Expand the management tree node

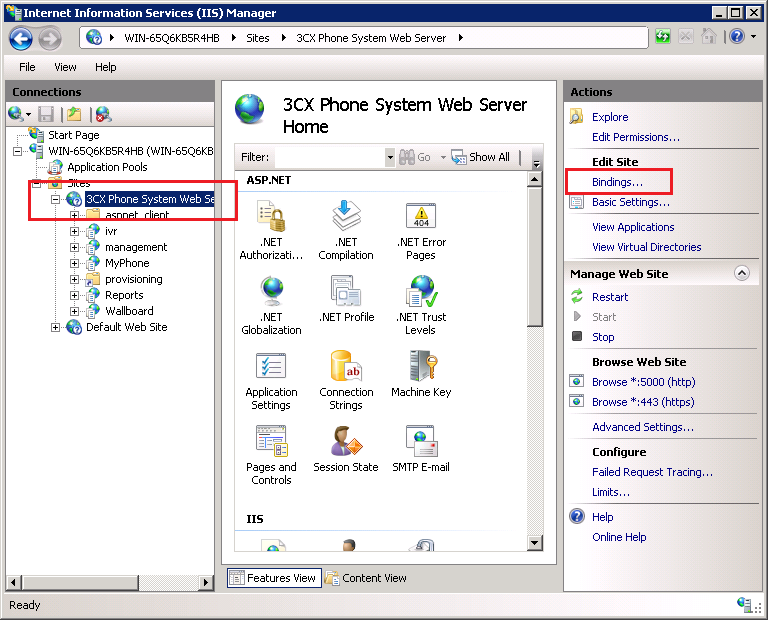[x=74, y=247]
